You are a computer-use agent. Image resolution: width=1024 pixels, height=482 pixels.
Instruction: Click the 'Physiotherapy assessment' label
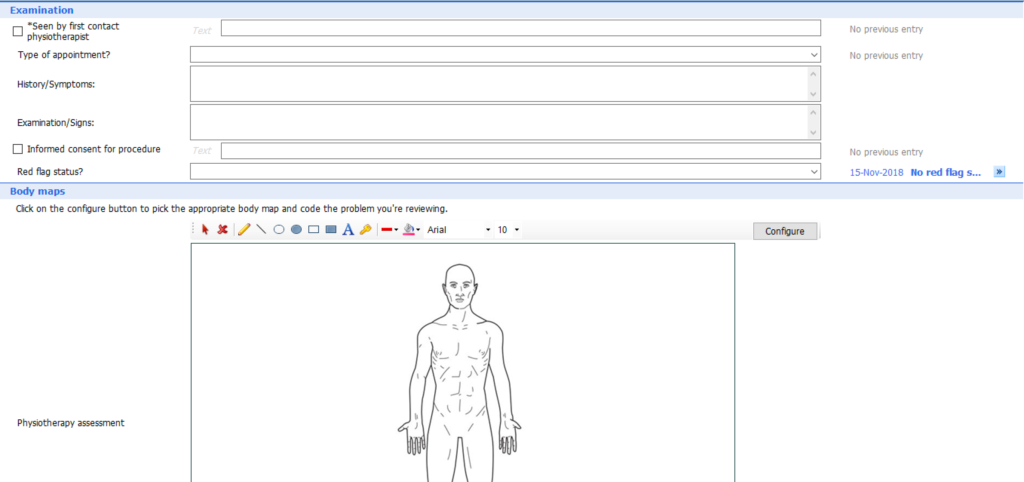tap(71, 423)
